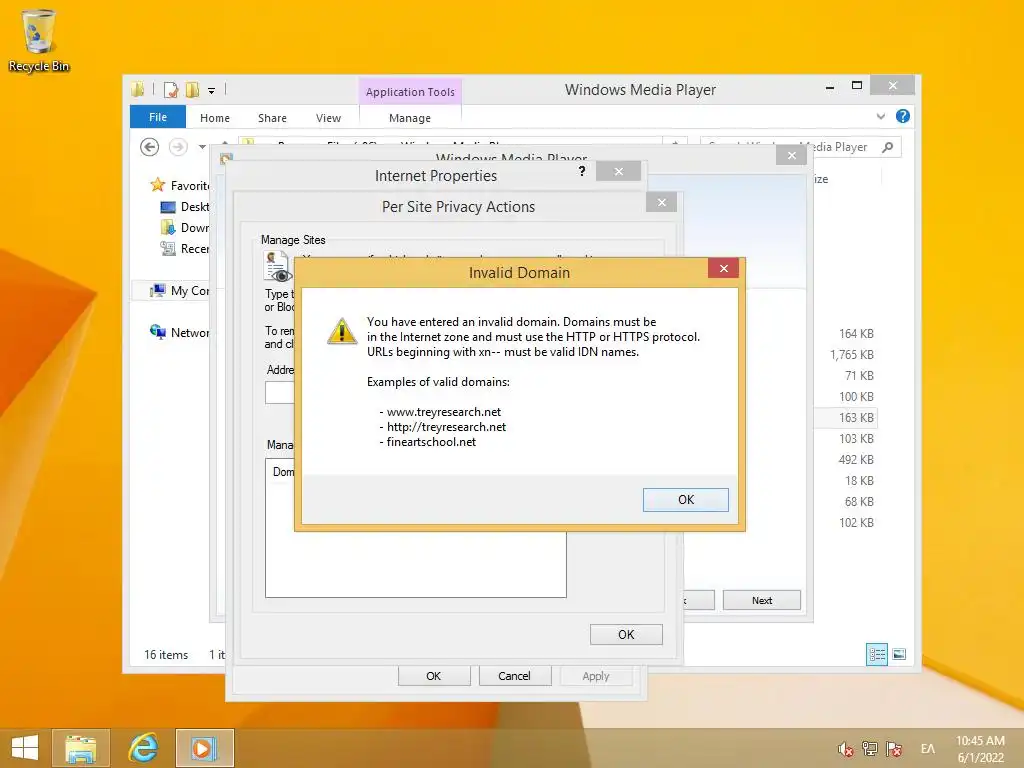Screen dimensions: 1024x768
Task: Select Downloads icon in navigation pane
Action: coord(168,227)
